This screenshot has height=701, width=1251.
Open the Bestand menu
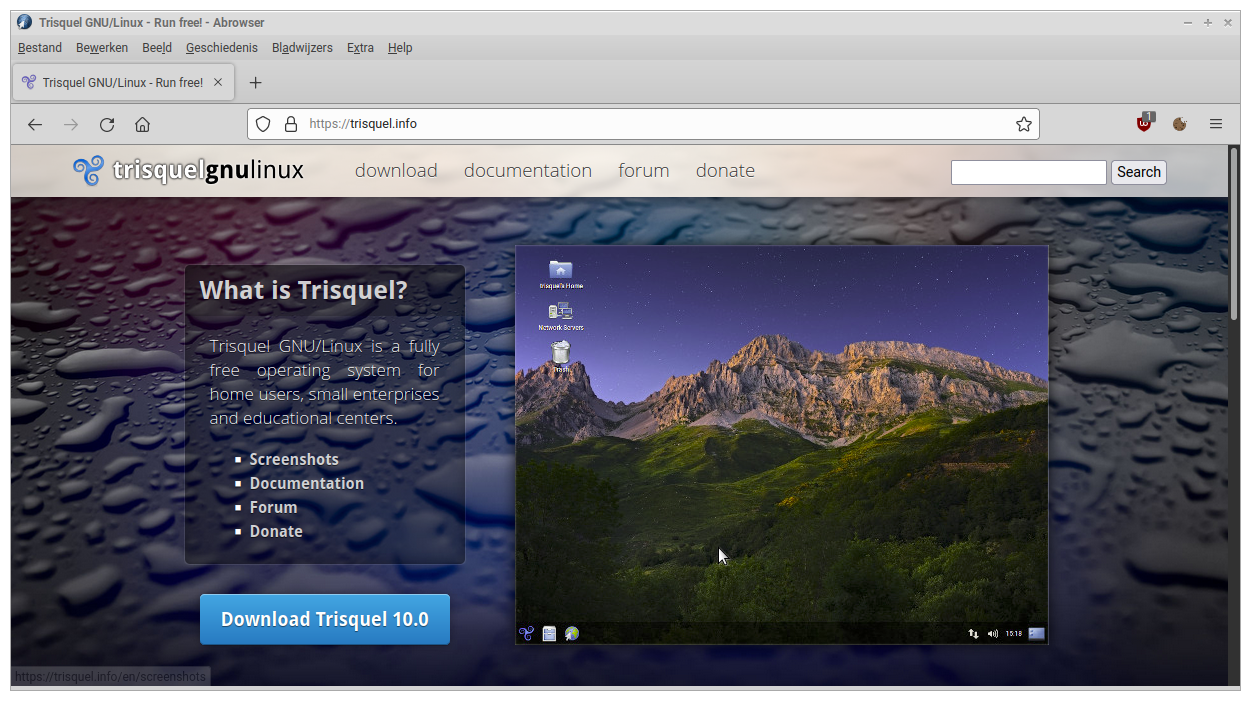(40, 48)
